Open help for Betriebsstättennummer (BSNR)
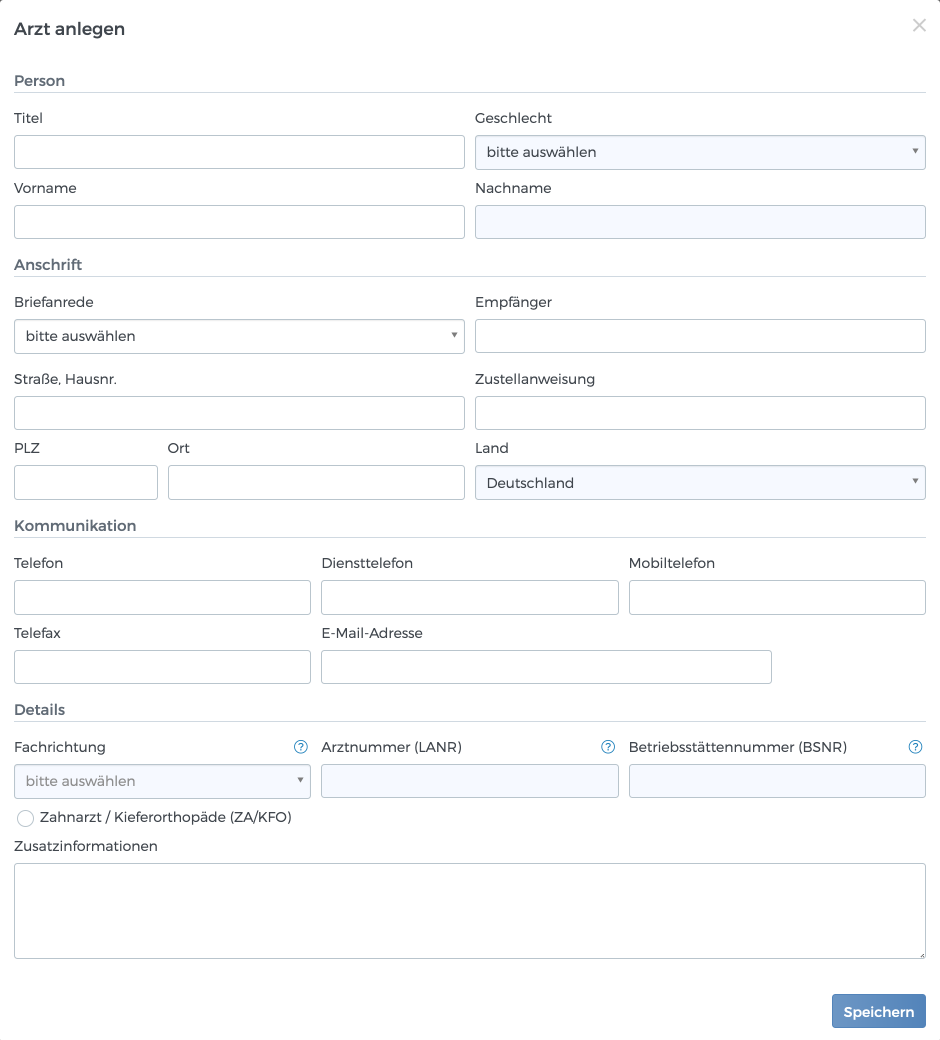The height and width of the screenshot is (1040, 940). (x=915, y=747)
